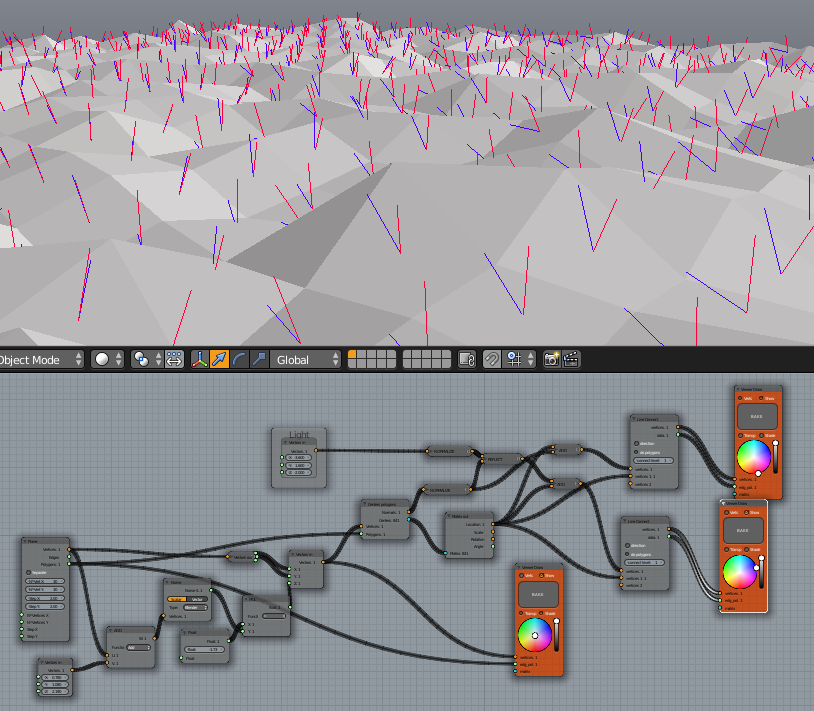Viewport: 814px width, 711px height.
Task: Click the OpenGL render image camera icon
Action: [x=551, y=360]
